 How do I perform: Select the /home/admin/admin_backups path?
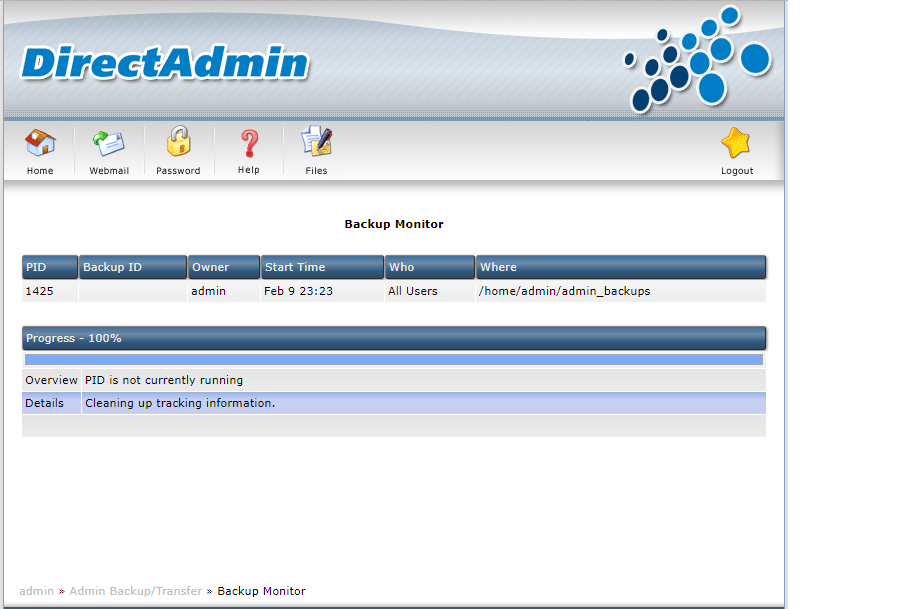point(564,291)
